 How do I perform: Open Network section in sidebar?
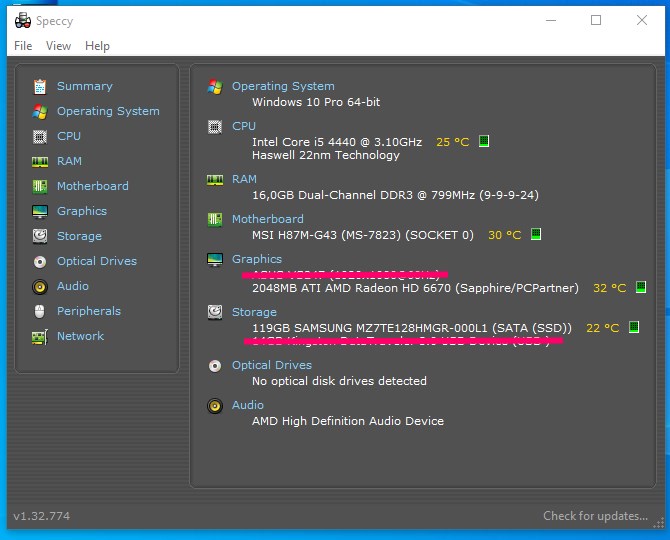[80, 336]
